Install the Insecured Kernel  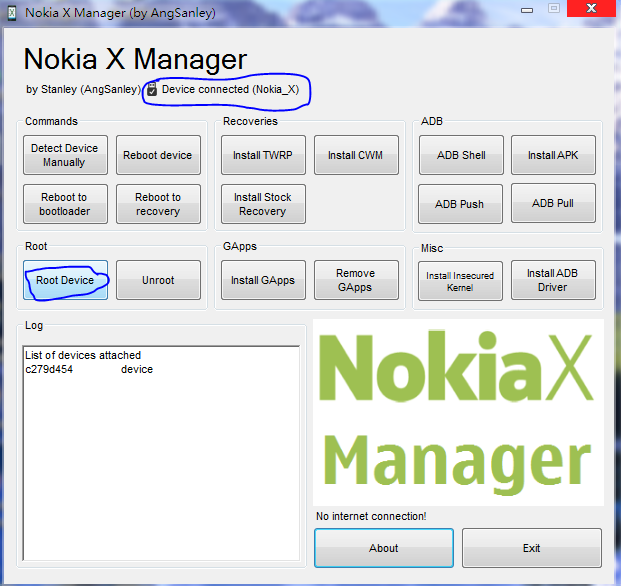[x=460, y=281]
